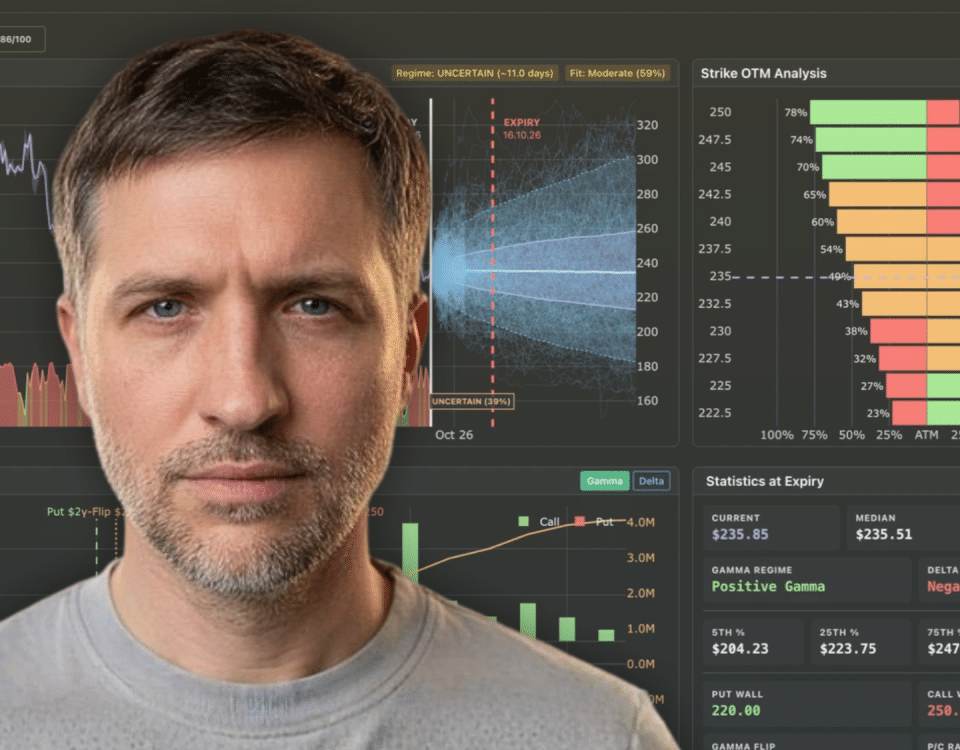Screen dimensions: 960x750
Task: Click the 5TH % value $204.23
Action: (x=740, y=649)
